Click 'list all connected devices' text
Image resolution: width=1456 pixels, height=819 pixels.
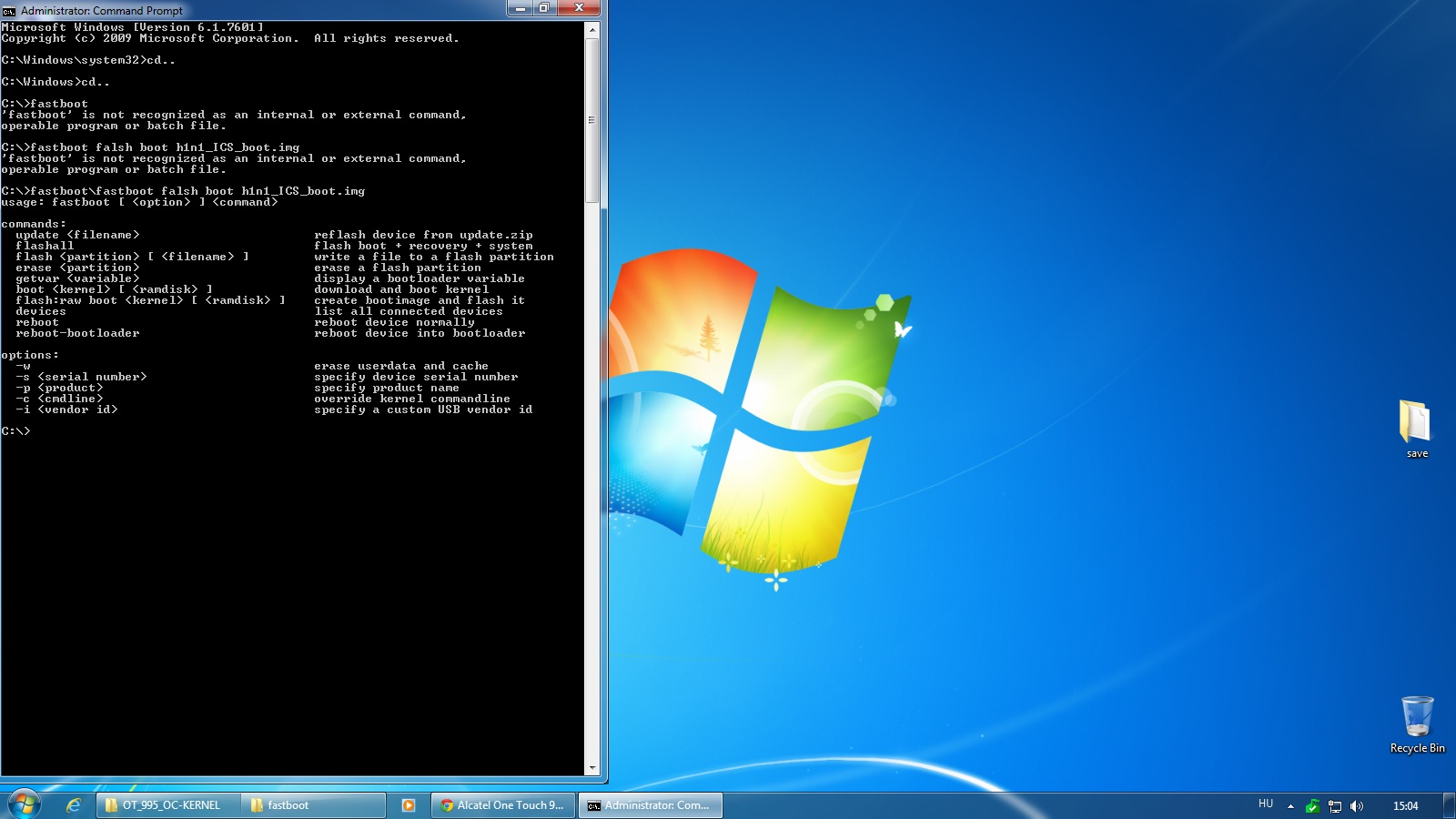[x=409, y=311]
